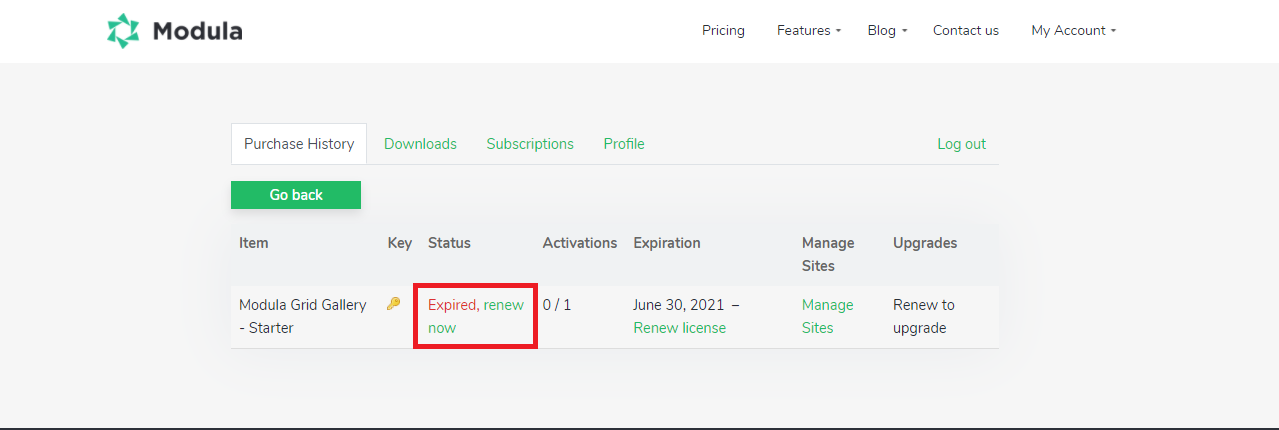Click the renew now link
Viewport: 1279px width, 430px height.
(476, 316)
